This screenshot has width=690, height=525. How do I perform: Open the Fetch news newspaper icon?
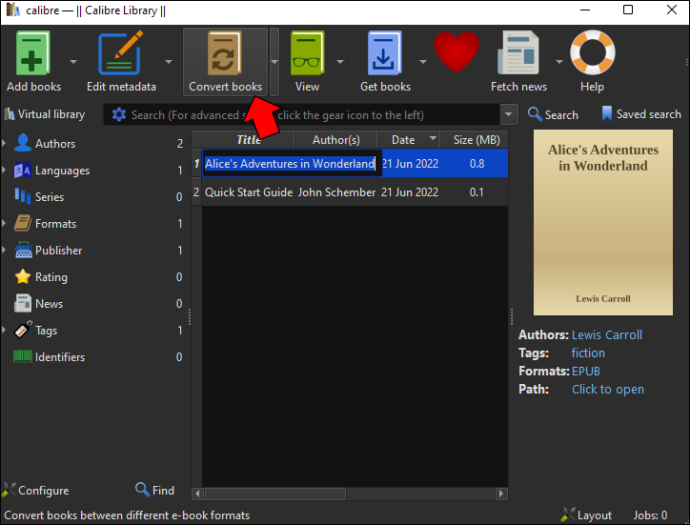pyautogui.click(x=518, y=53)
